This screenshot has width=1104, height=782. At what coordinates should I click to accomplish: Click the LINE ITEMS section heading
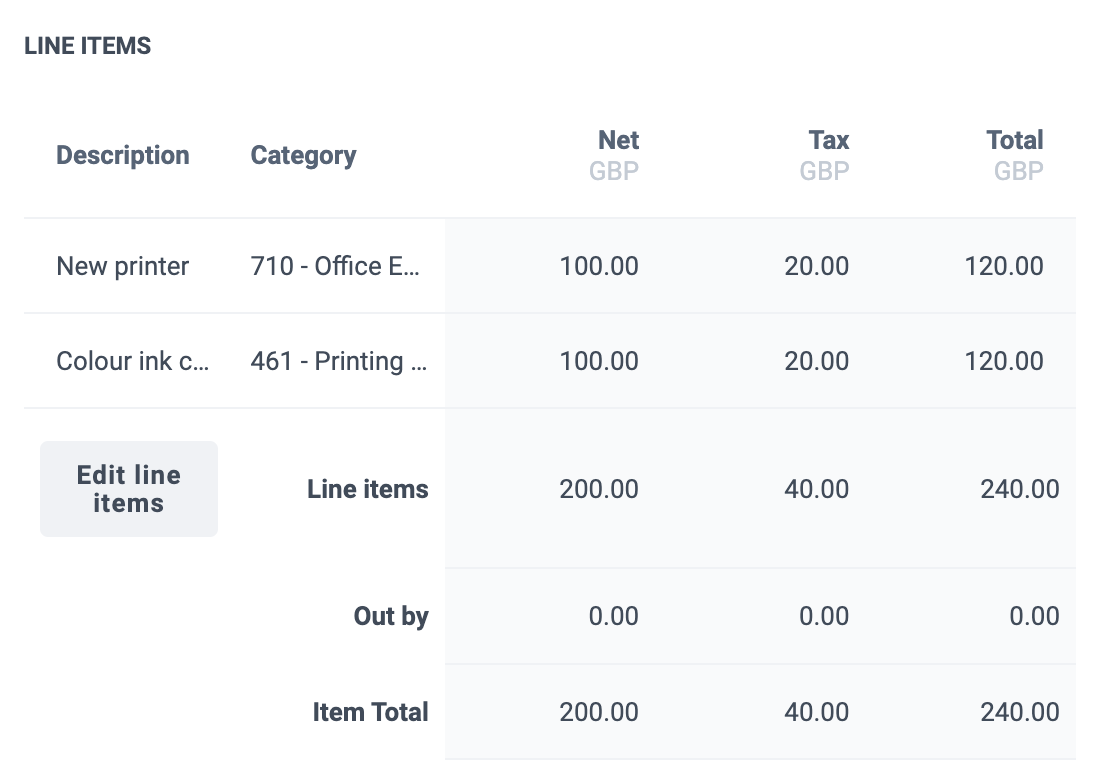(87, 46)
